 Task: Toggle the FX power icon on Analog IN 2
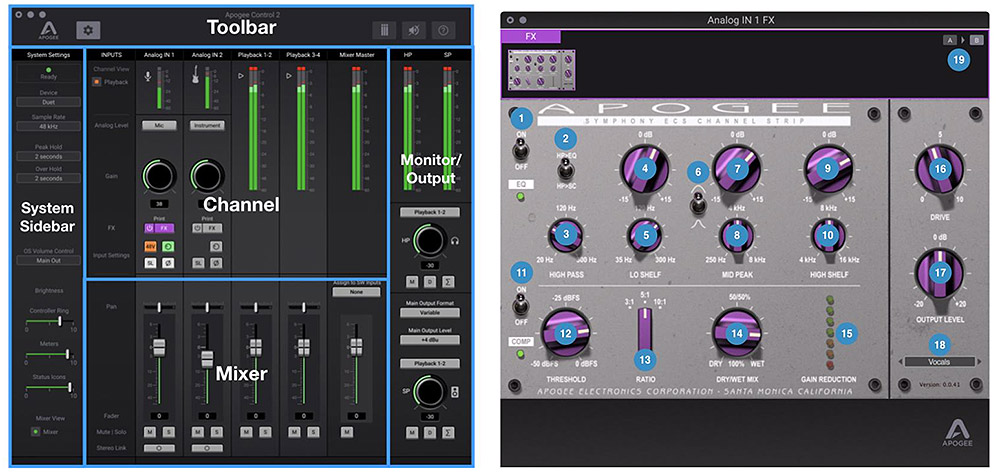(x=197, y=228)
